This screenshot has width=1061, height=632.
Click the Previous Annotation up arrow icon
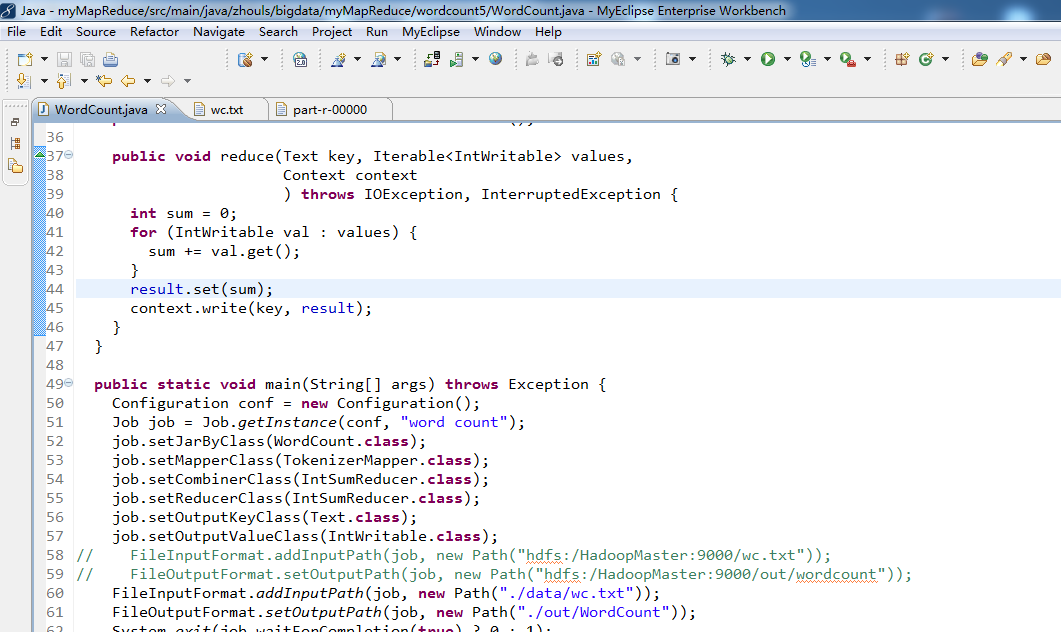[64, 81]
